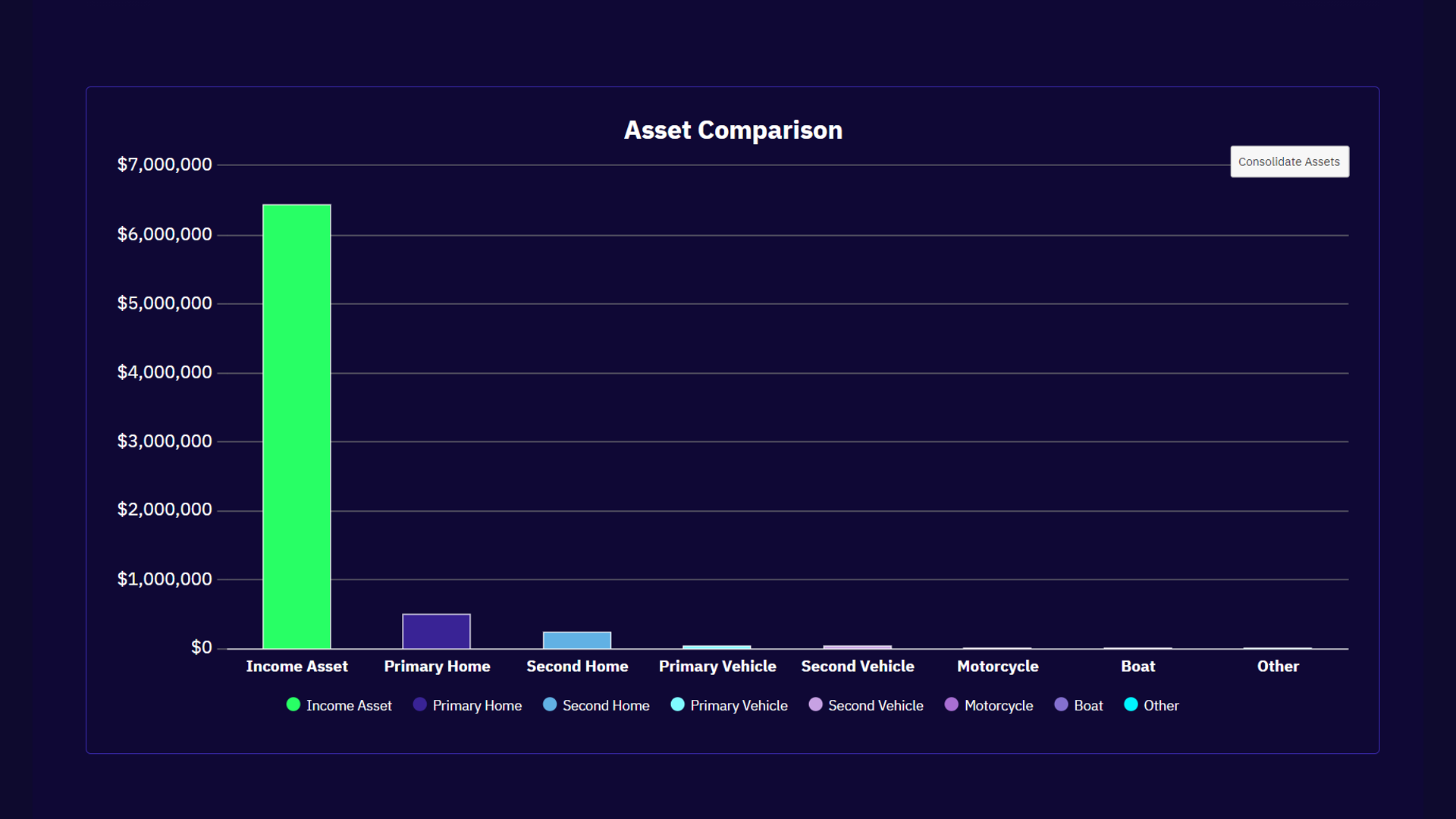Click the Primary Vehicle legend color dot
This screenshot has height=819, width=1456.
coord(678,704)
